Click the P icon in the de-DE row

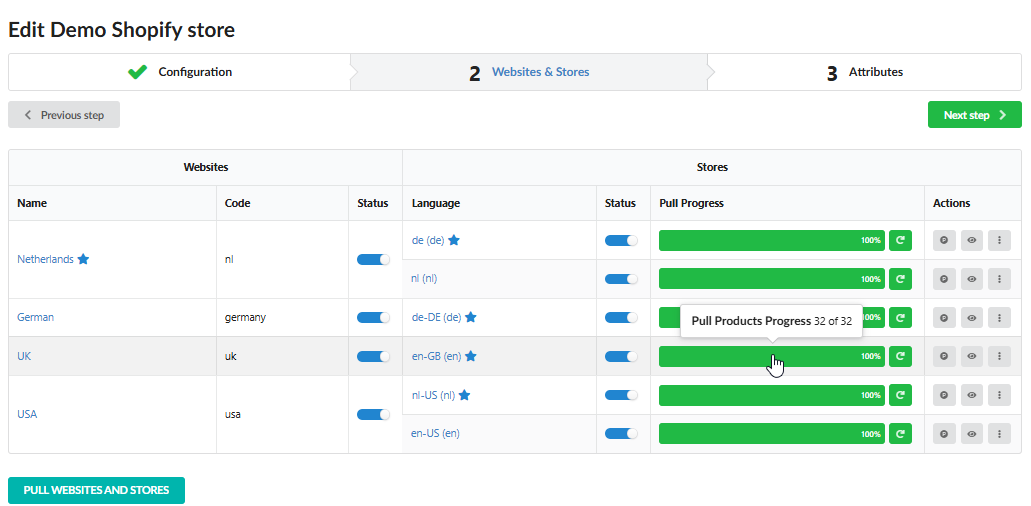(x=945, y=317)
